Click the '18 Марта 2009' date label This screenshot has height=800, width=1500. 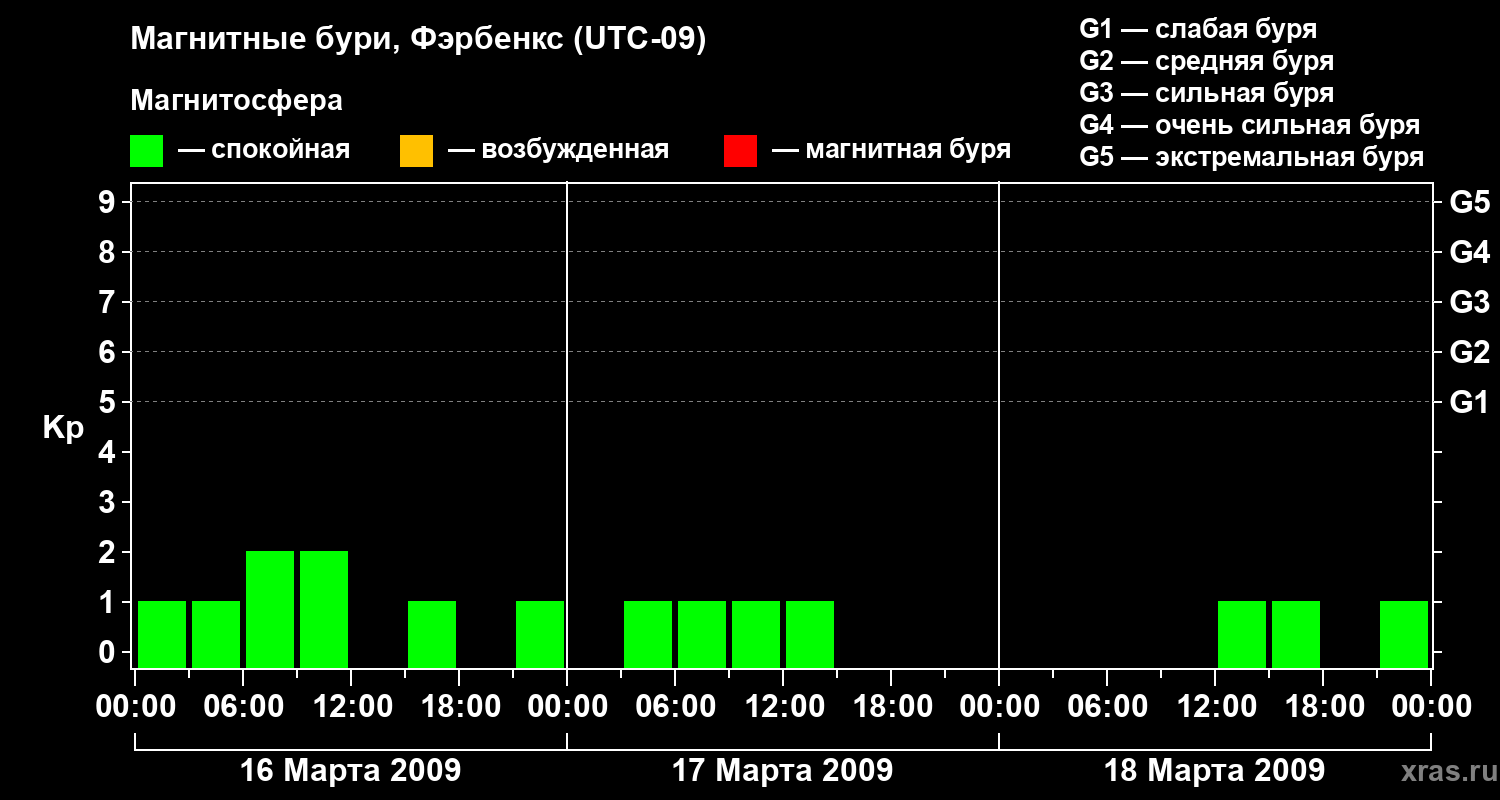click(1215, 771)
